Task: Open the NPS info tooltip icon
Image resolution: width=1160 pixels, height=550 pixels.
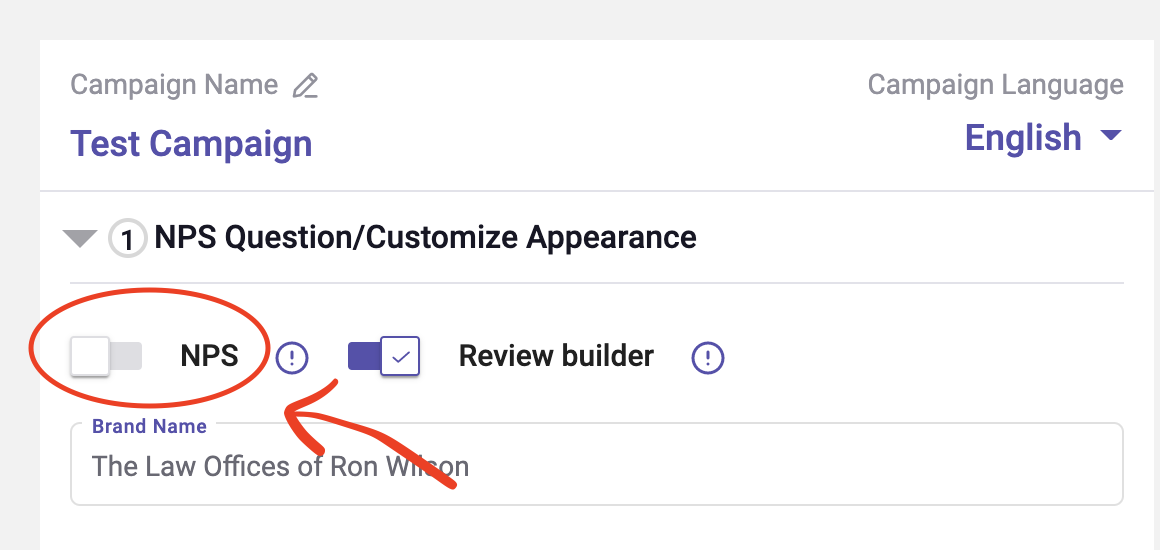Action: pos(292,357)
